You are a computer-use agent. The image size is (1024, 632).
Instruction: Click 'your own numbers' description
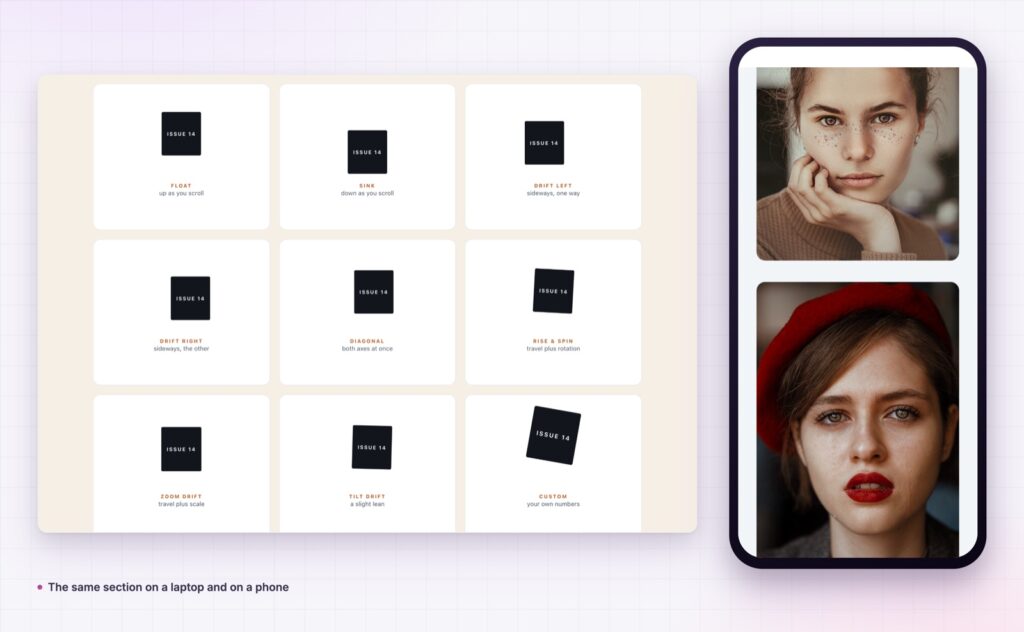pyautogui.click(x=553, y=504)
